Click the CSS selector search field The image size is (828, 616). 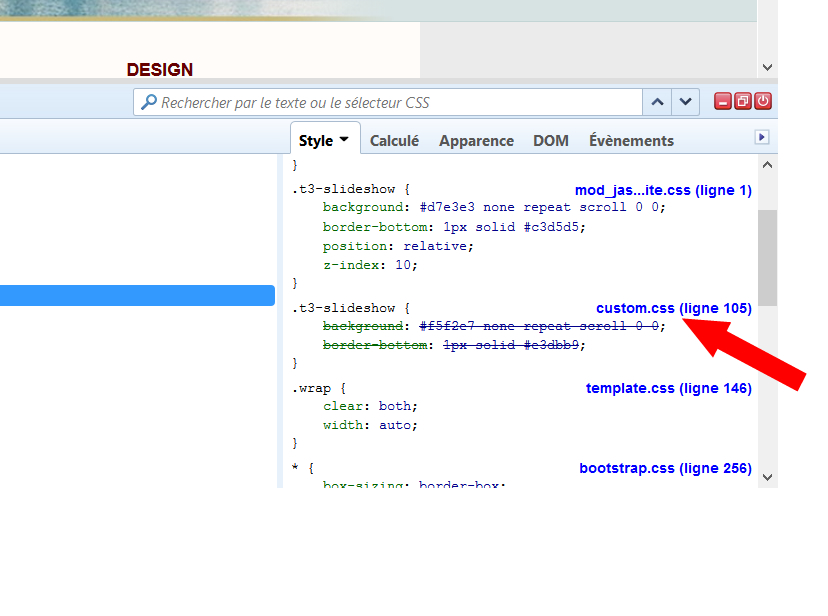pyautogui.click(x=400, y=102)
